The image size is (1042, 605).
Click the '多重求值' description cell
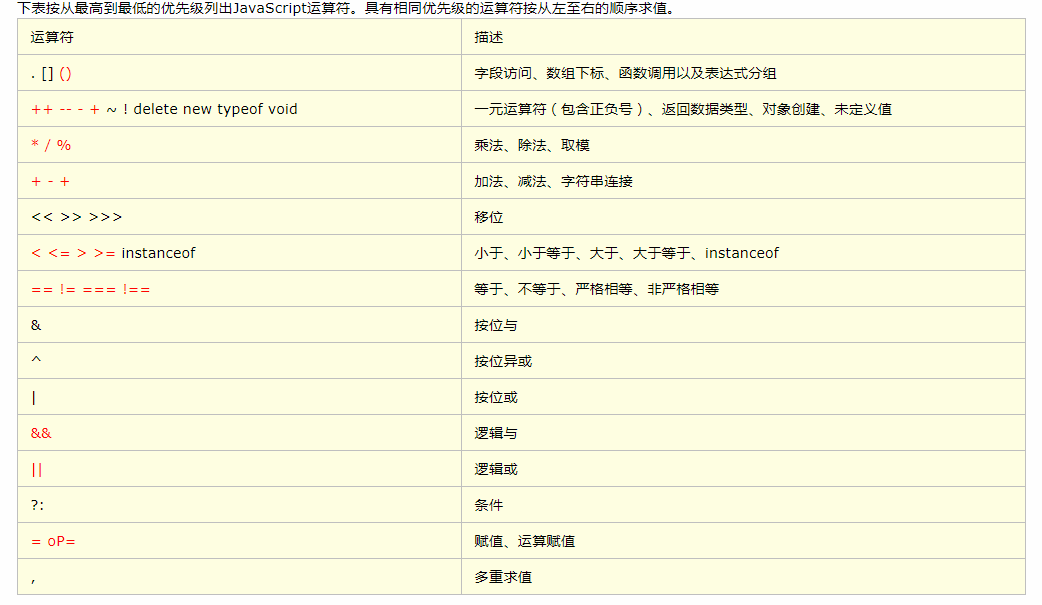coord(743,576)
